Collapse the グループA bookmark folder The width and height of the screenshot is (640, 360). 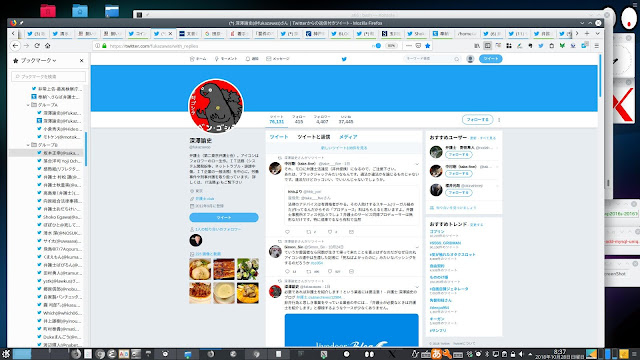[x=28, y=105]
